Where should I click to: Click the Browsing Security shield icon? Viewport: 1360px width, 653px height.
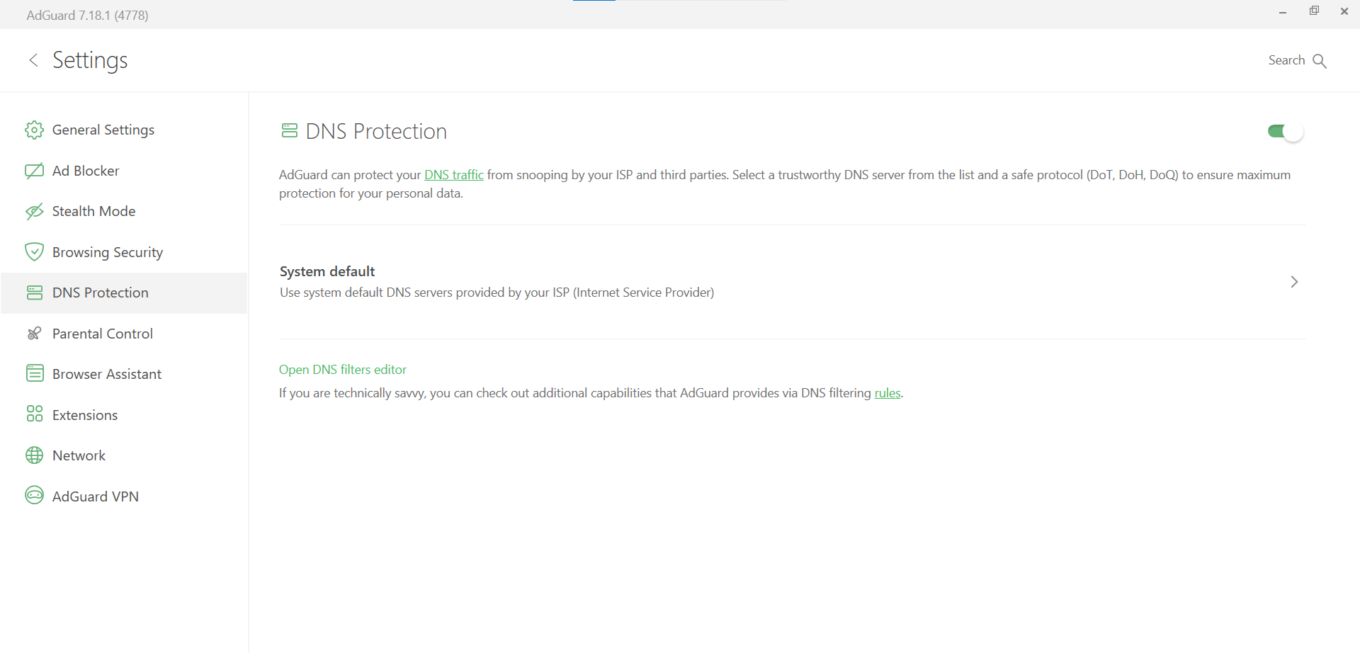point(33,252)
